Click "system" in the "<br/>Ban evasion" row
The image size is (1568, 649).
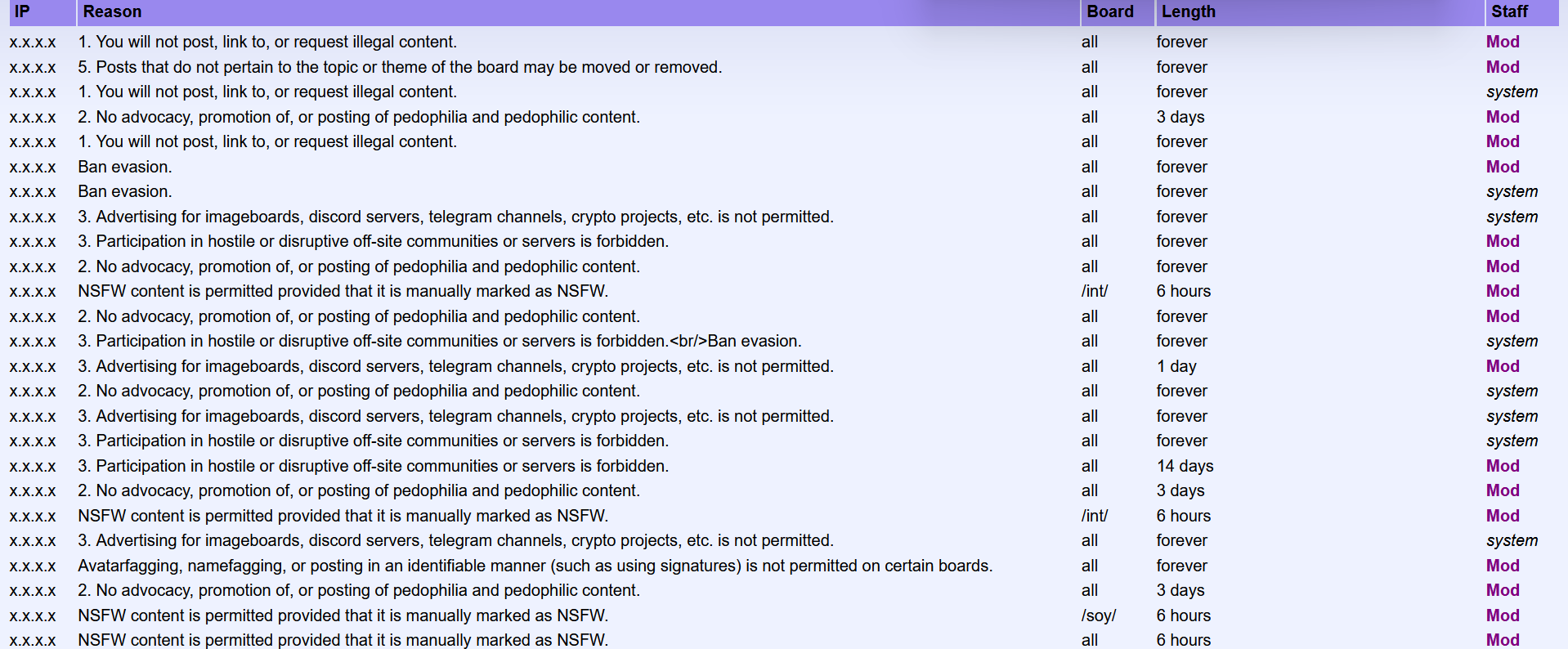[1511, 341]
